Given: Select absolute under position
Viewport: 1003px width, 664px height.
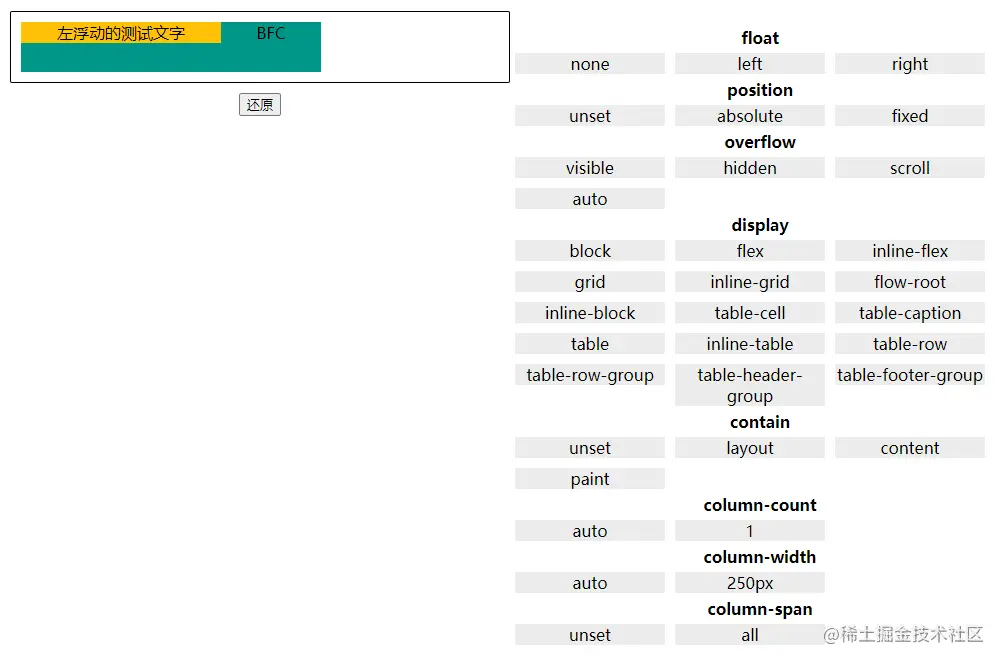Looking at the screenshot, I should tap(750, 116).
